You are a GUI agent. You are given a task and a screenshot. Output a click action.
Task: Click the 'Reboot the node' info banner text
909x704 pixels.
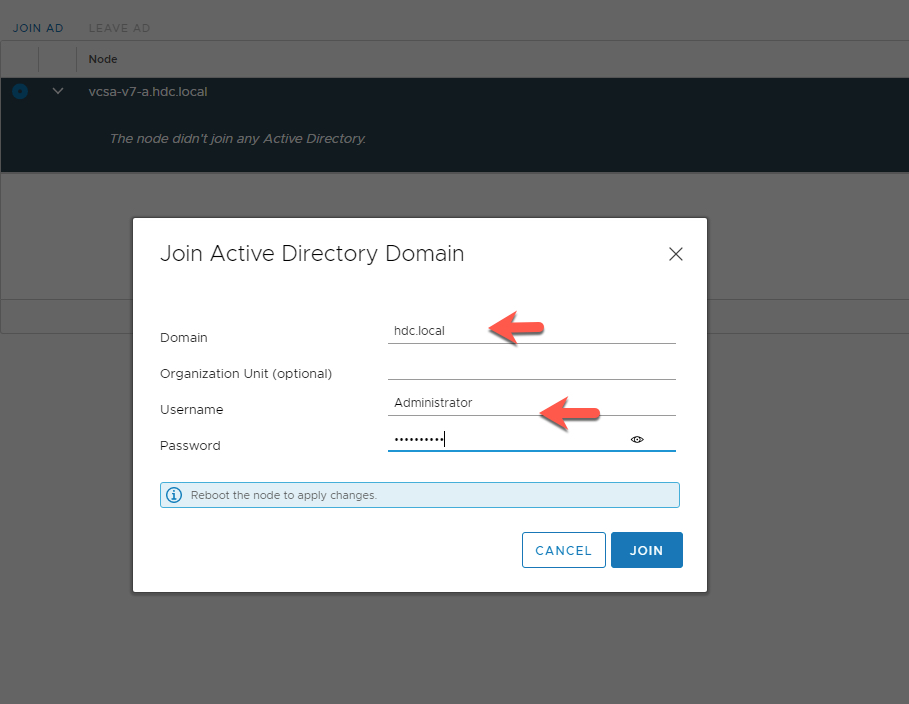click(283, 495)
